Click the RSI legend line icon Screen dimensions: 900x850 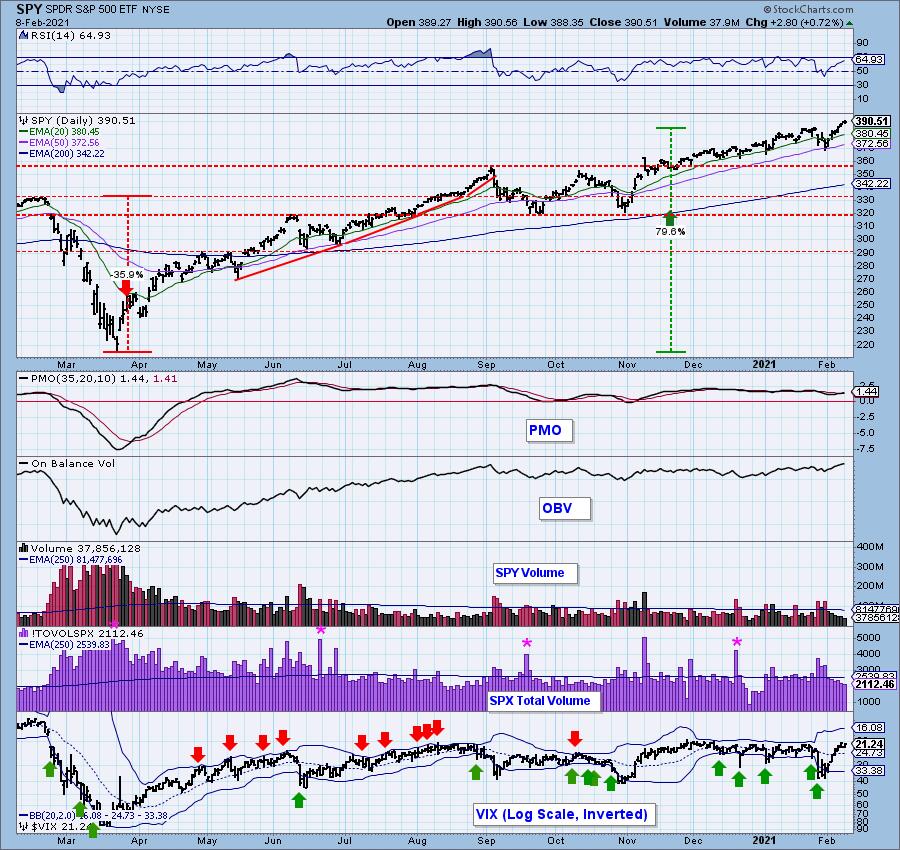click(24, 35)
